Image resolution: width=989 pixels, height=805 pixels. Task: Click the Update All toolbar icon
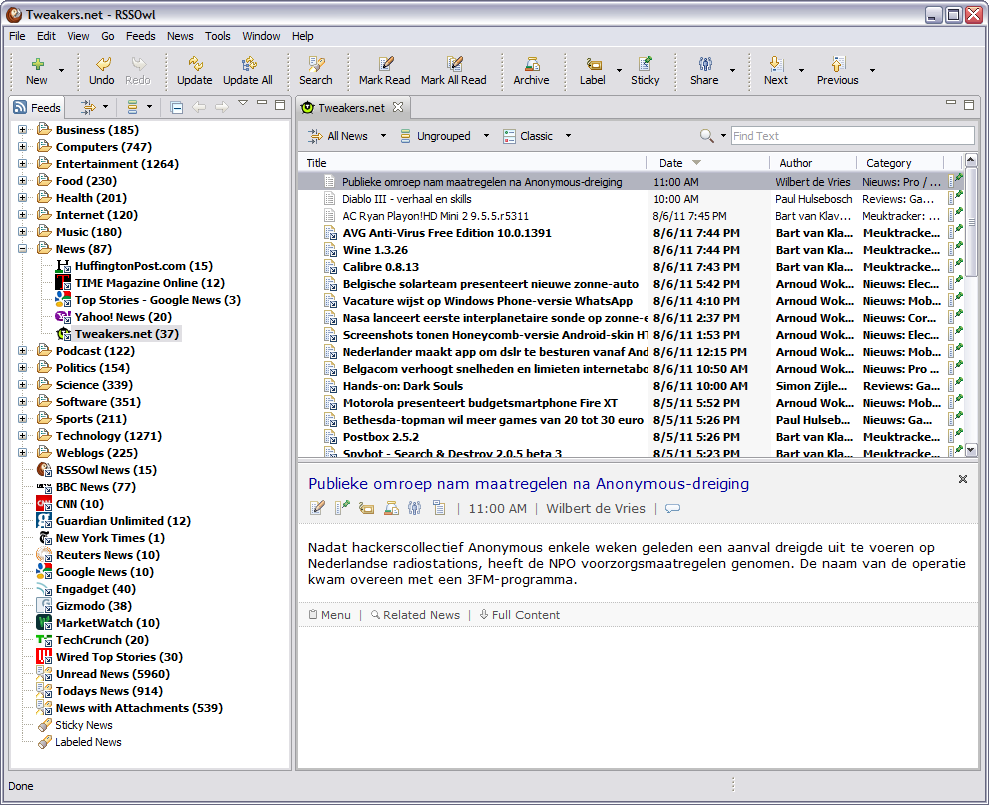pyautogui.click(x=248, y=70)
